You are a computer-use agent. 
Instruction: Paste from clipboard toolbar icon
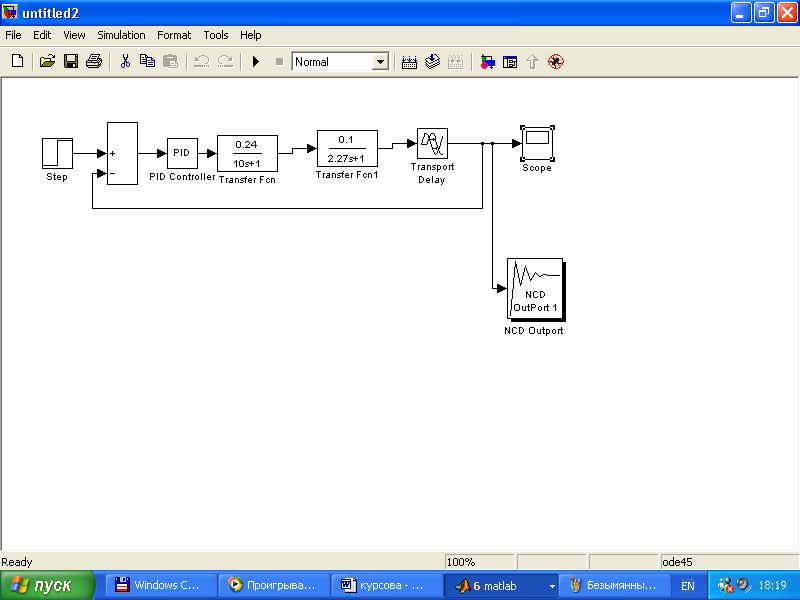(170, 62)
